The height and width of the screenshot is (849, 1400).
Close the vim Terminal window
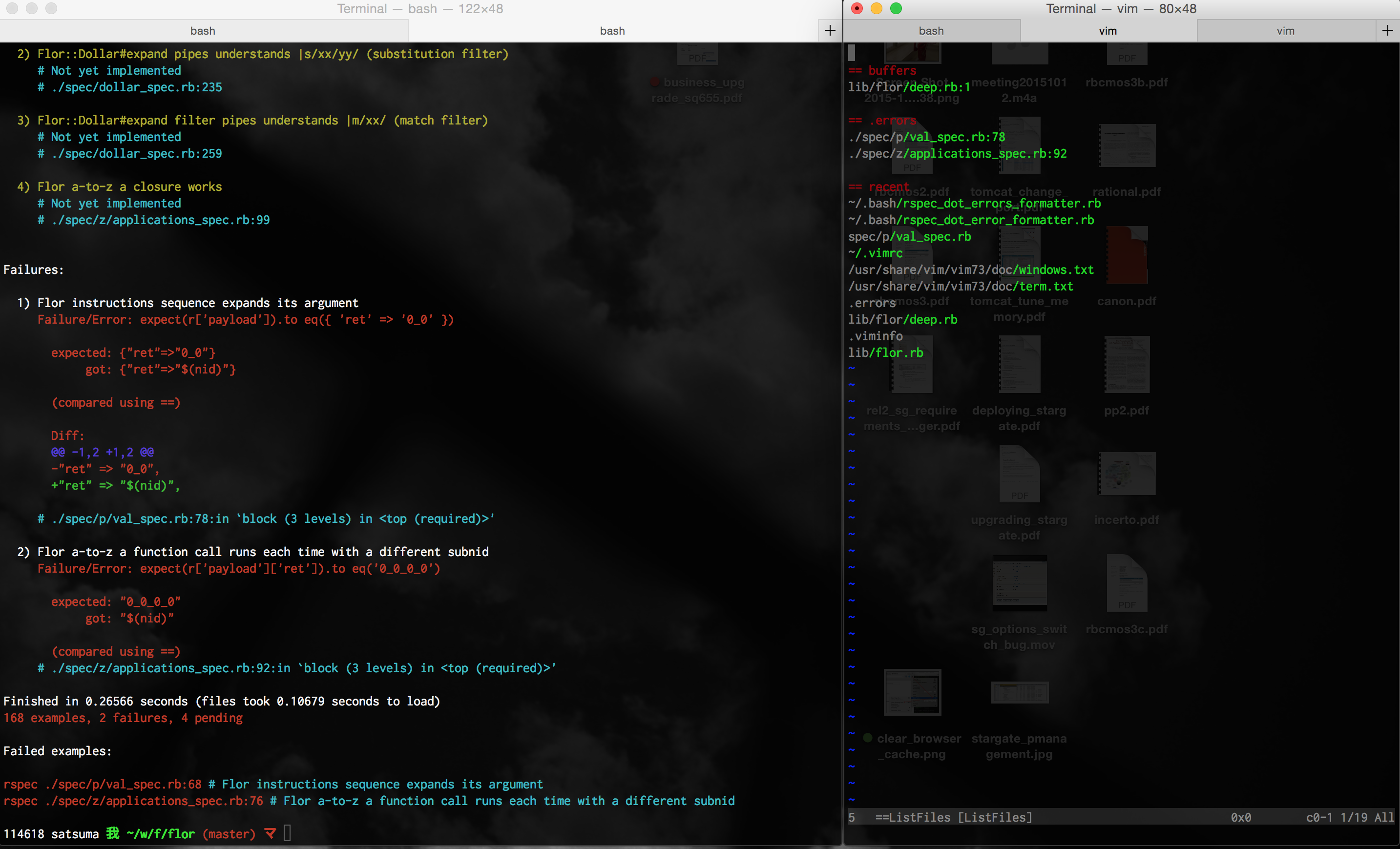[857, 8]
